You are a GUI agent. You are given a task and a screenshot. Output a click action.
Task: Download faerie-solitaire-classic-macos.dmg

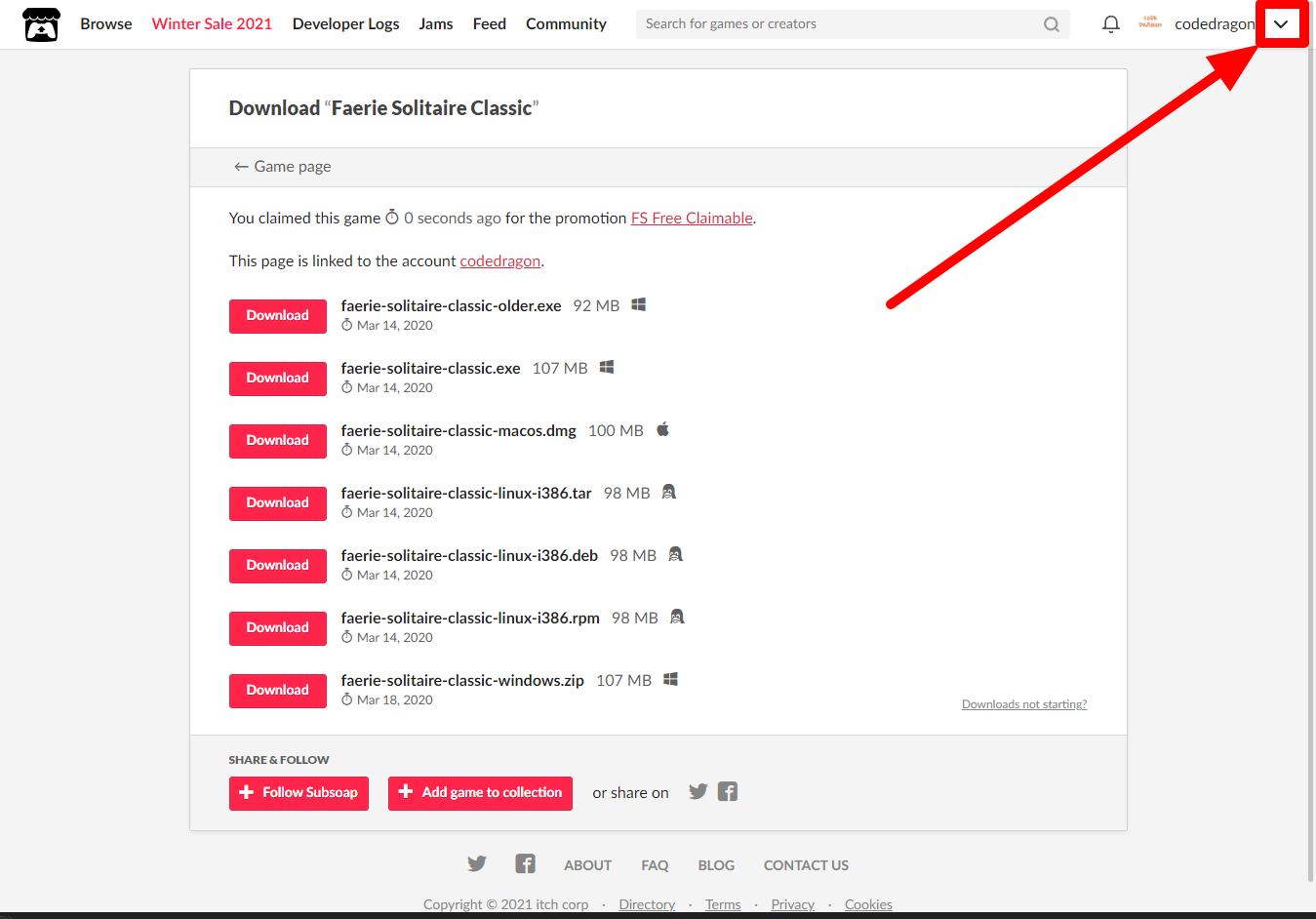pos(278,441)
